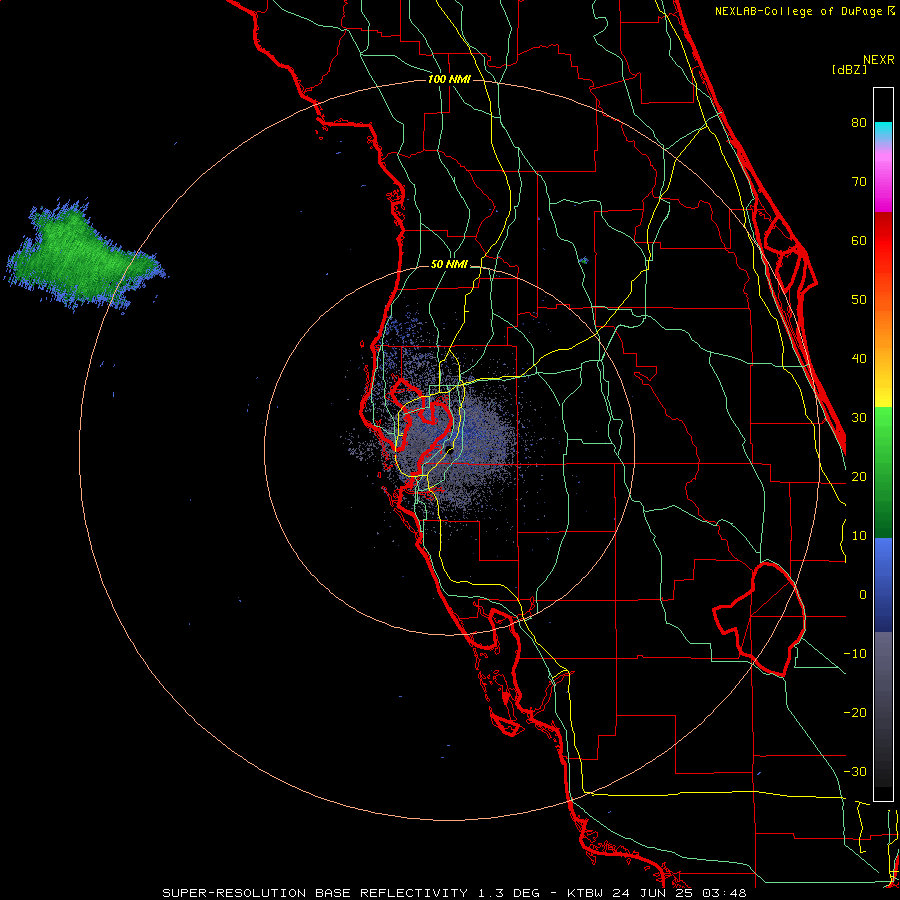900x900 pixels.
Task: Click the -10 value on the dBZ scale
Action: 855,654
